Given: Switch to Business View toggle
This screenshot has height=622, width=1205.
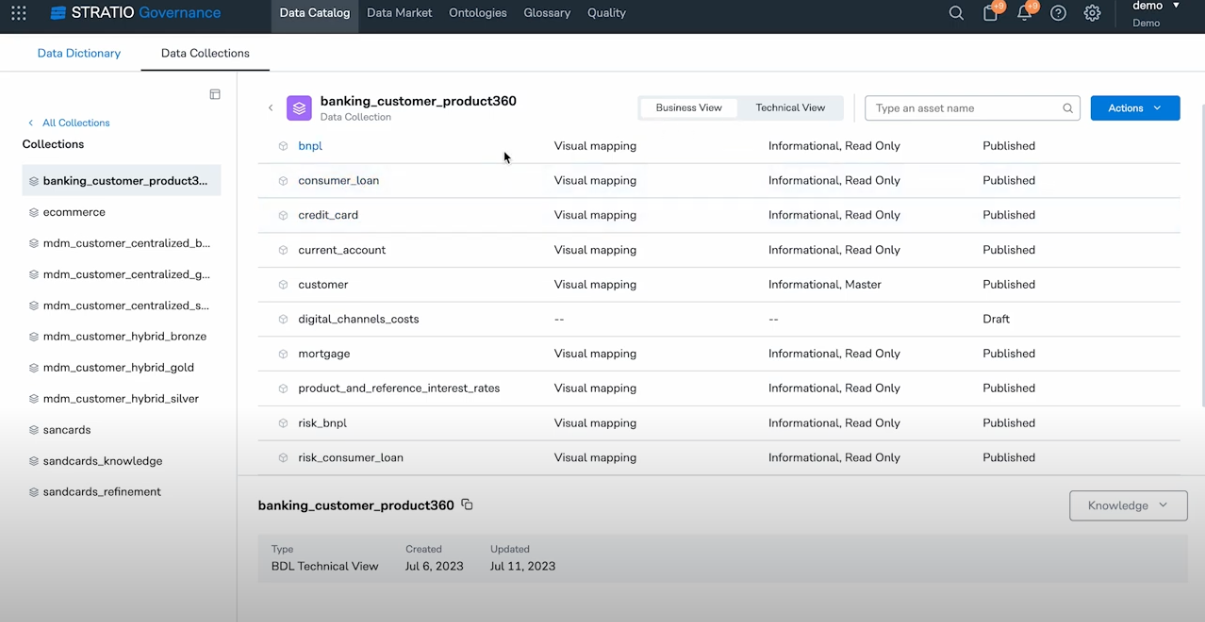Looking at the screenshot, I should point(688,108).
